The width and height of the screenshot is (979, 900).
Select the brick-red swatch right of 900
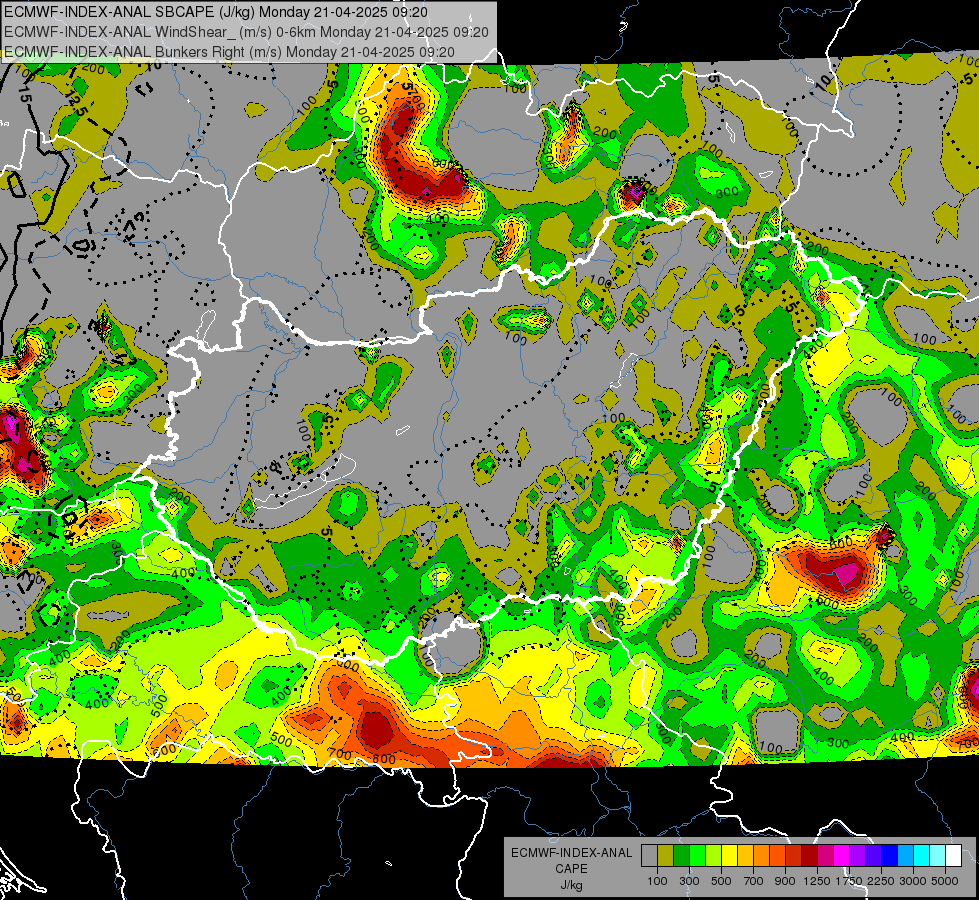click(x=794, y=856)
